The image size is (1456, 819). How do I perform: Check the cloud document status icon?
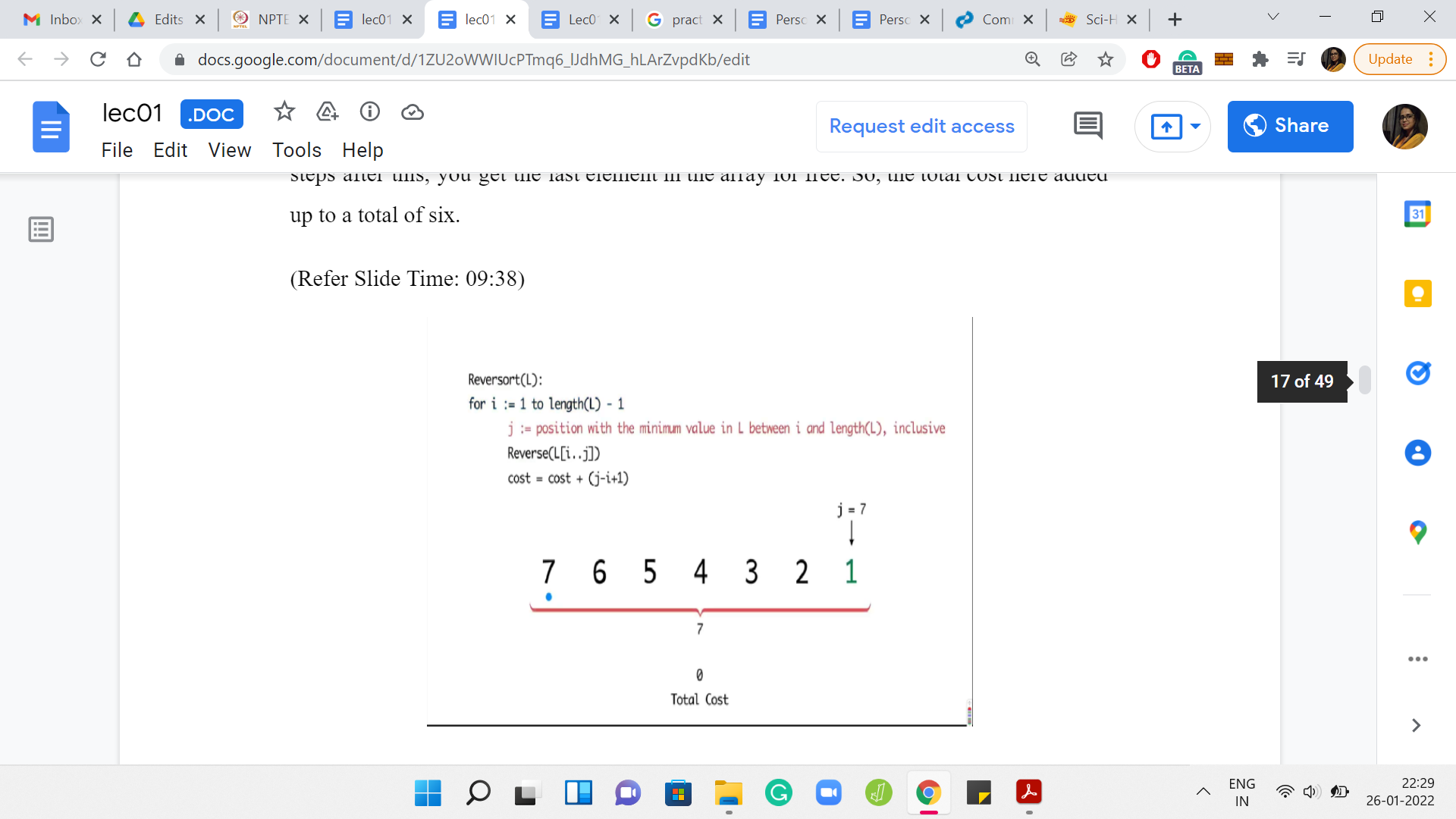pos(413,112)
